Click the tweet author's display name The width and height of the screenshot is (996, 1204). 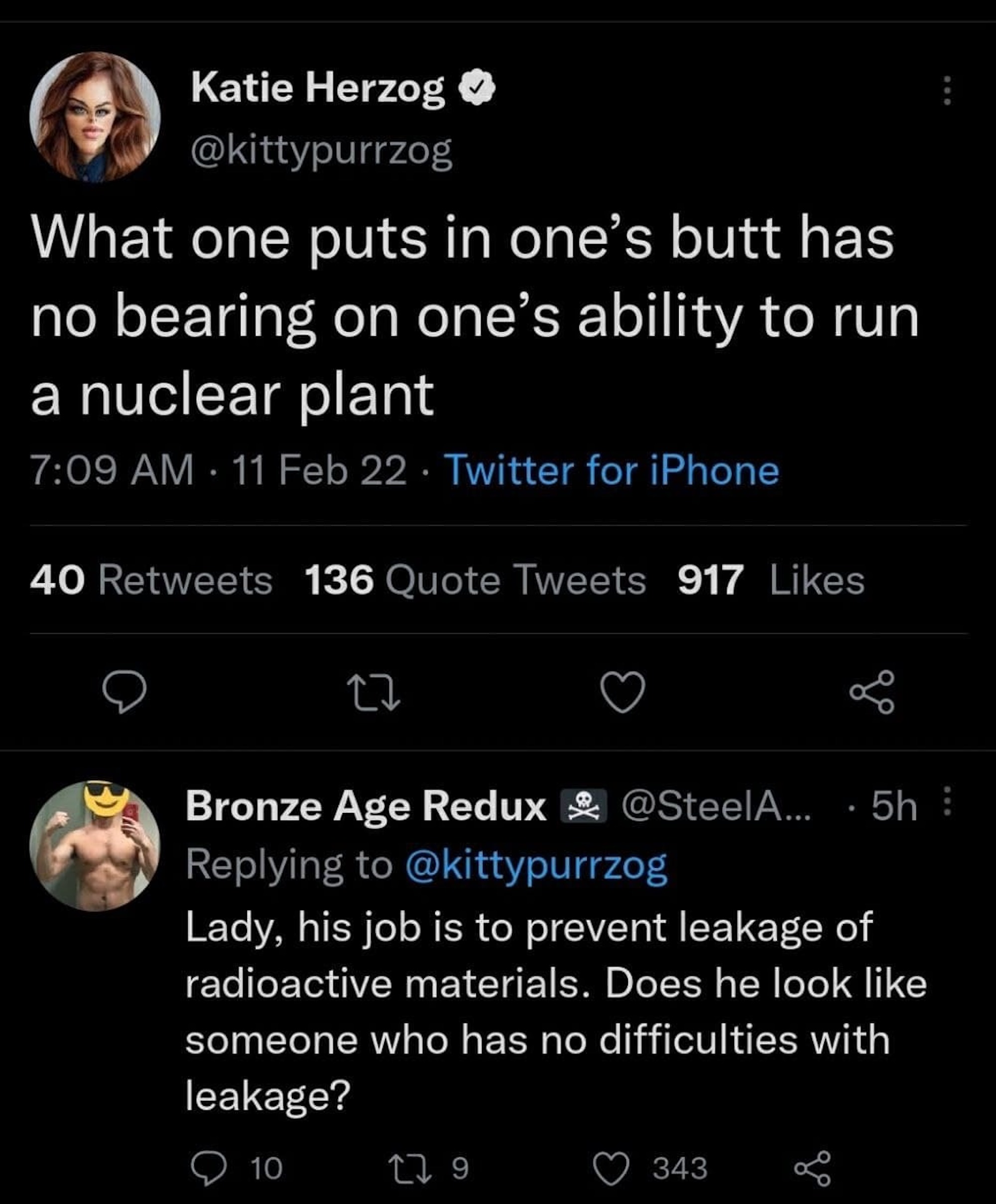(318, 89)
